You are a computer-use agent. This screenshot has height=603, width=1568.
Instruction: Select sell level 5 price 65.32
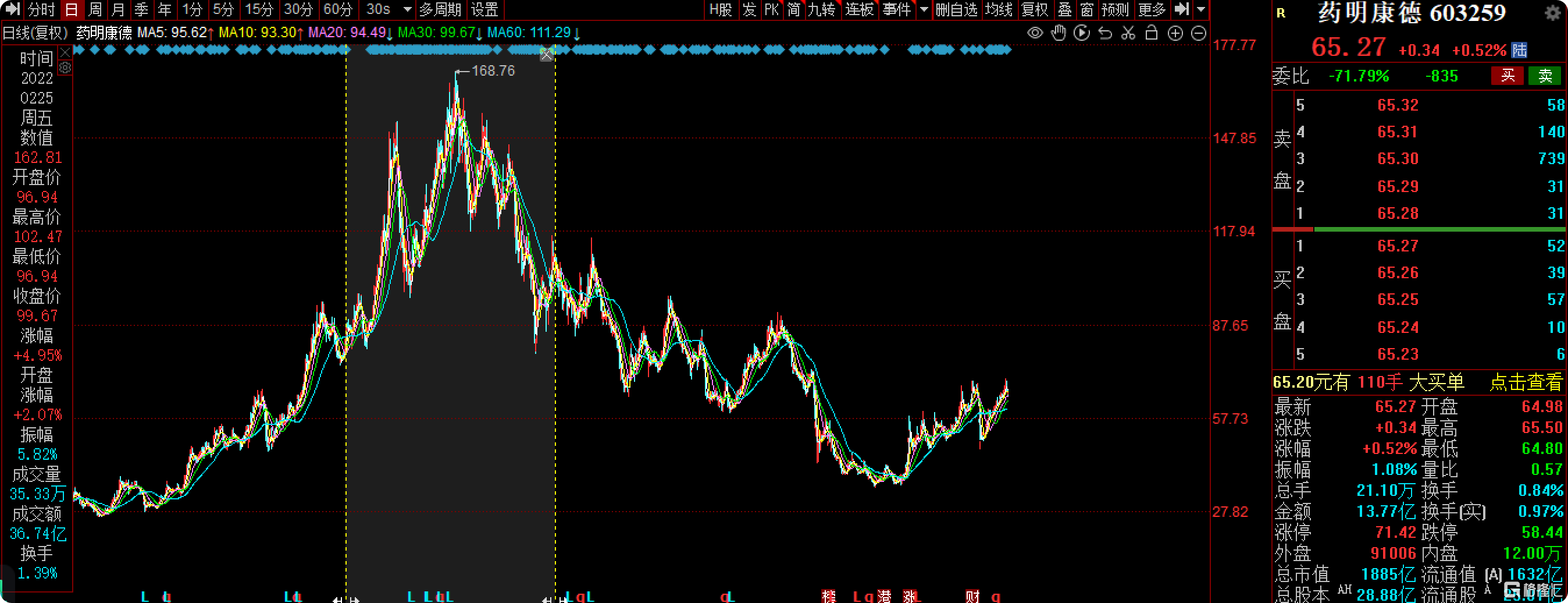1398,105
